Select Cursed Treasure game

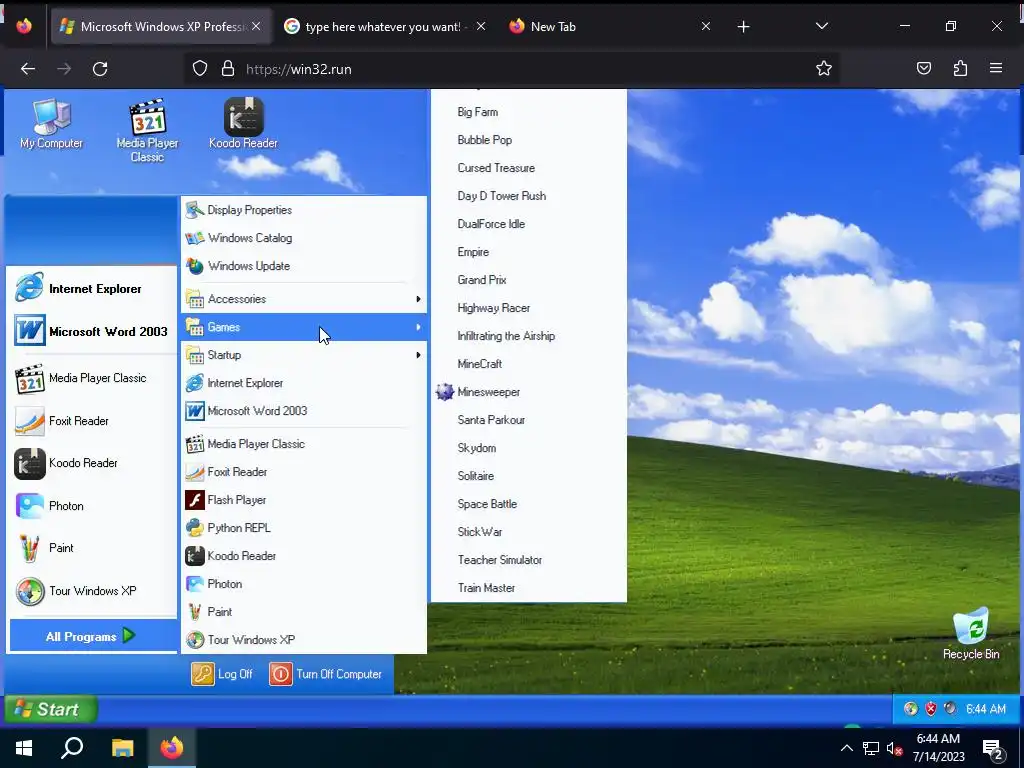click(528, 168)
